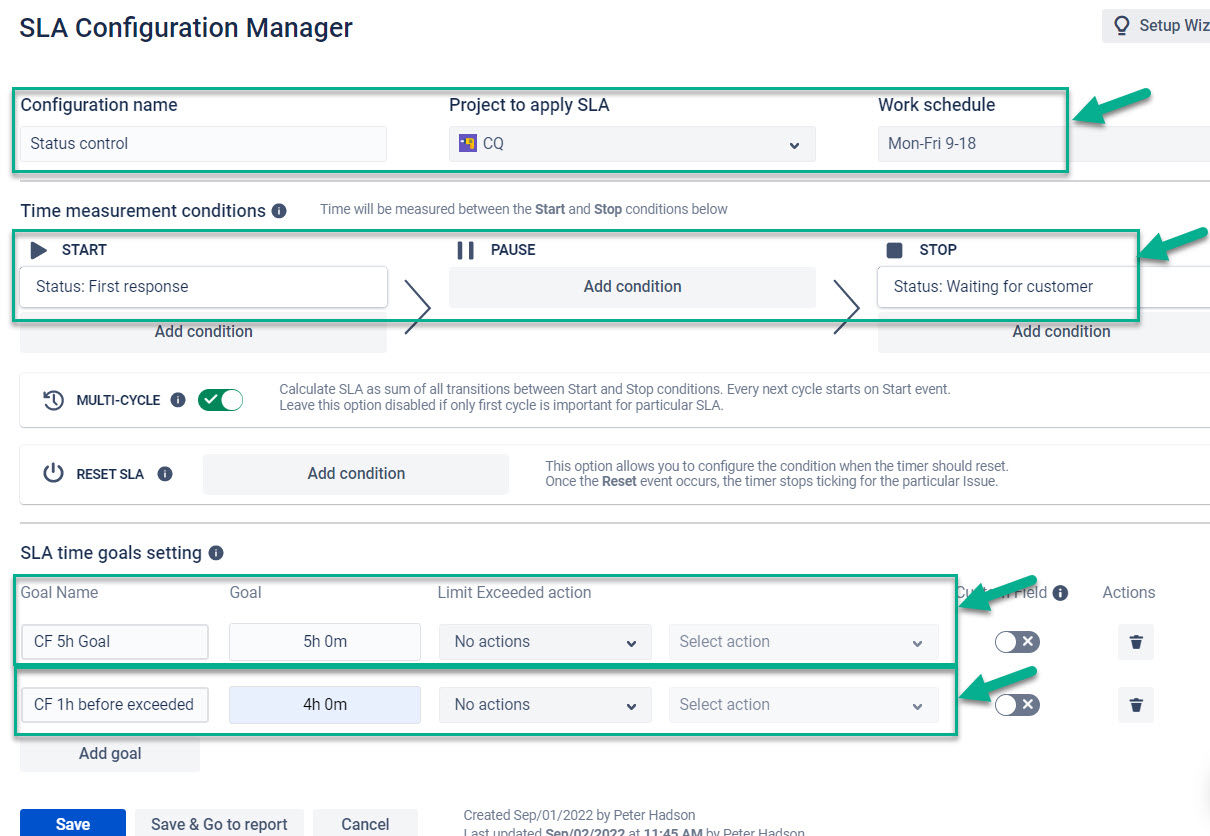This screenshot has width=1210, height=836.
Task: Click the Reset SLA info icon
Action: click(x=165, y=474)
